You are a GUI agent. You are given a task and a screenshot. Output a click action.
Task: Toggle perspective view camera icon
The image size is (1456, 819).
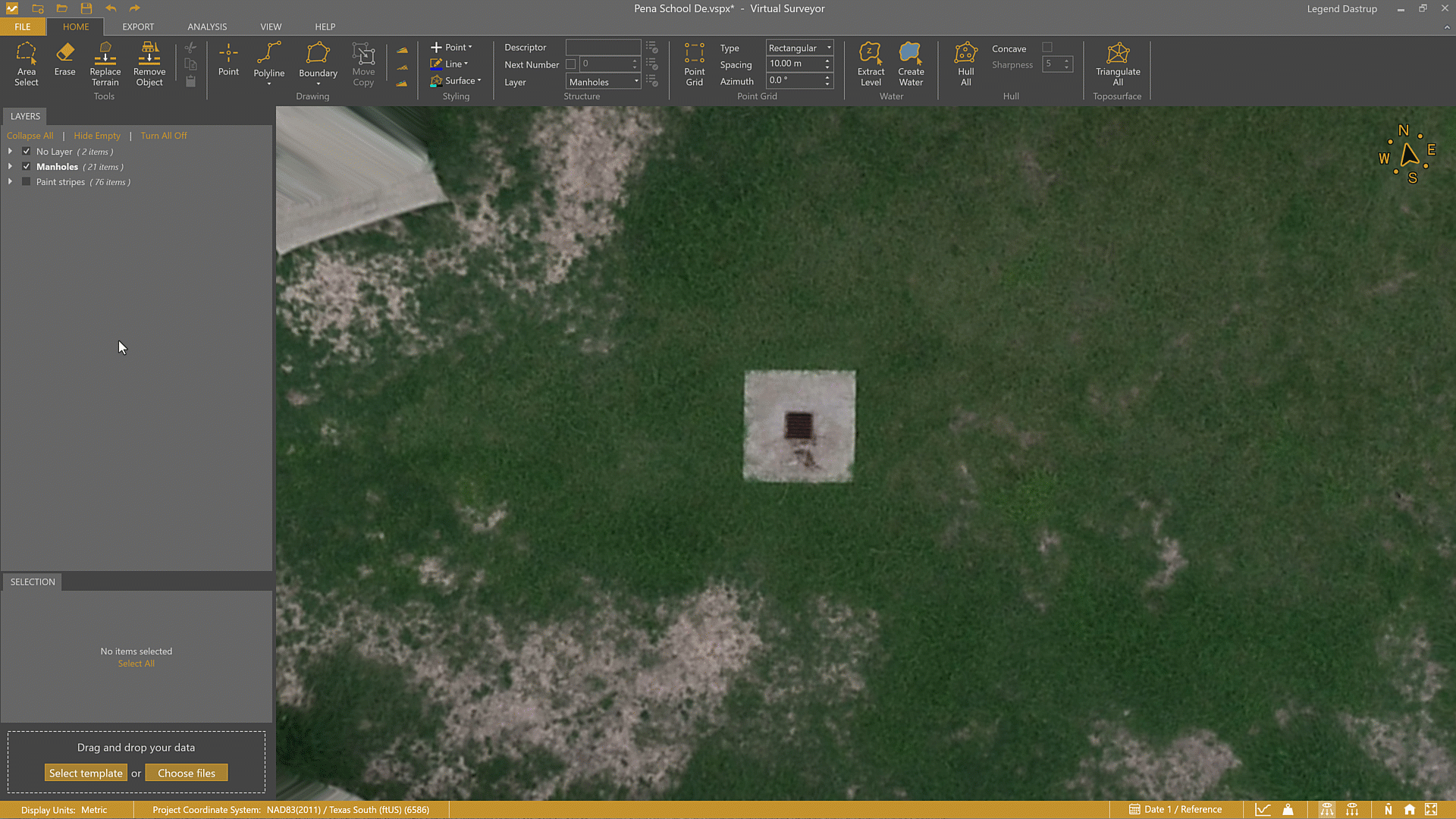click(1326, 809)
